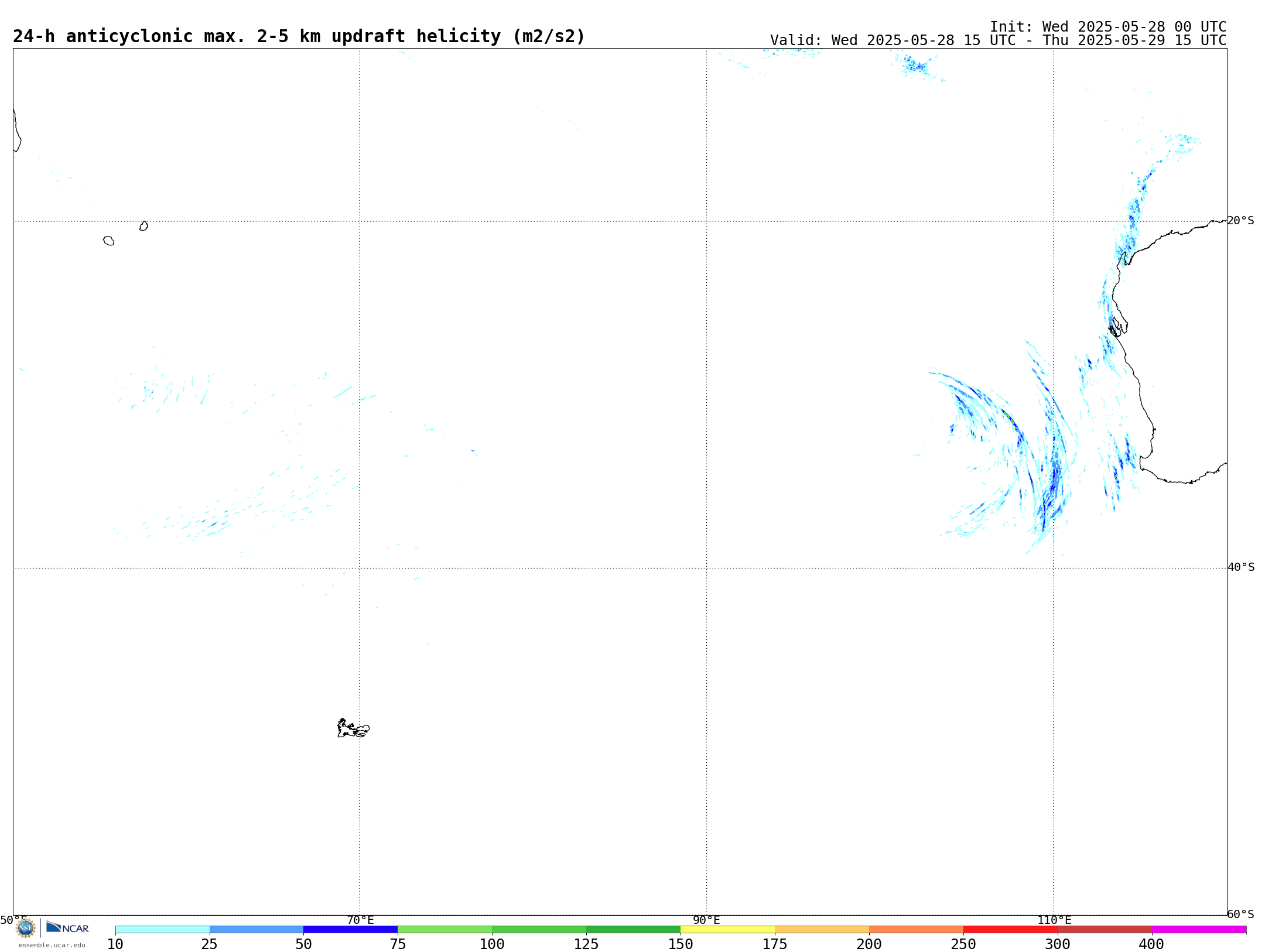
Task: Click the colorbar tick label 300
Action: coord(1058,944)
